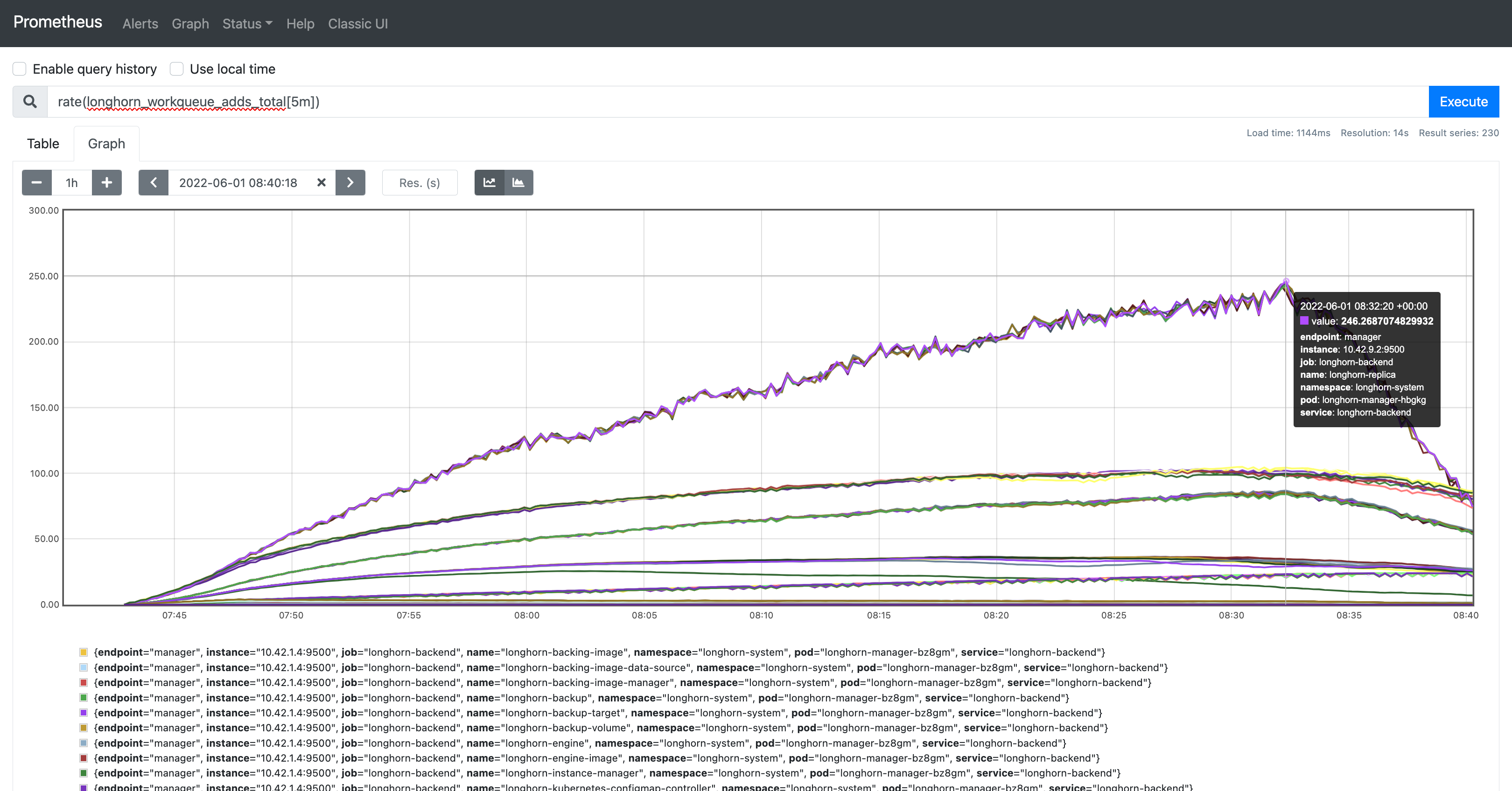Image resolution: width=1512 pixels, height=791 pixels.
Task: Step back in time using the left chevron
Action: tap(153, 182)
